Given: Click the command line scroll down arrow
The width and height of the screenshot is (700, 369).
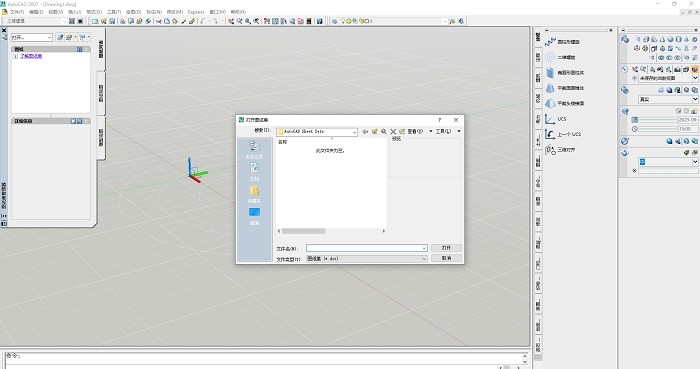Looking at the screenshot, I should [x=525, y=361].
